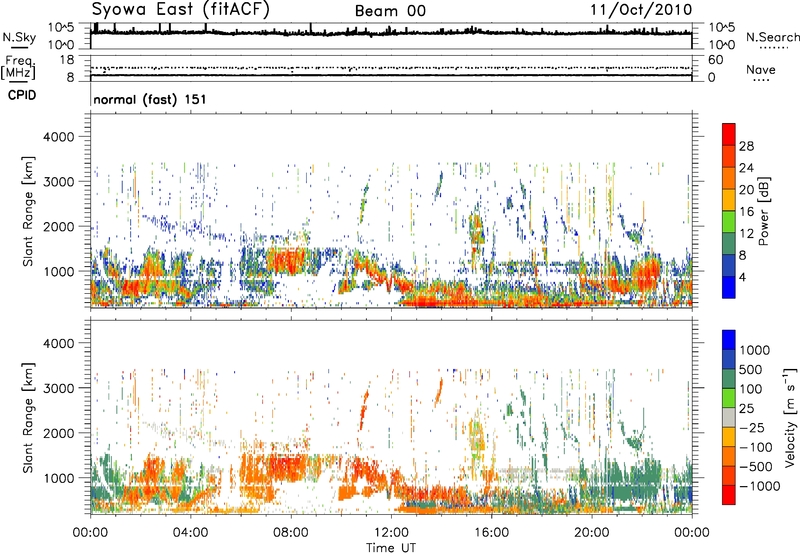The image size is (800, 554).
Task: Click the "4000" range tick of the power panel
Action: click(x=59, y=137)
